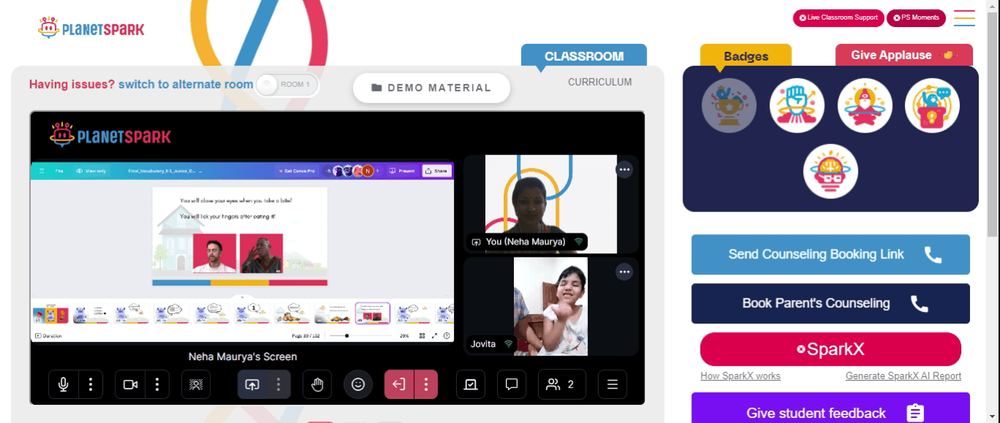Open the emoji reactions button
Viewport: 1000px width, 423px height.
(x=358, y=385)
